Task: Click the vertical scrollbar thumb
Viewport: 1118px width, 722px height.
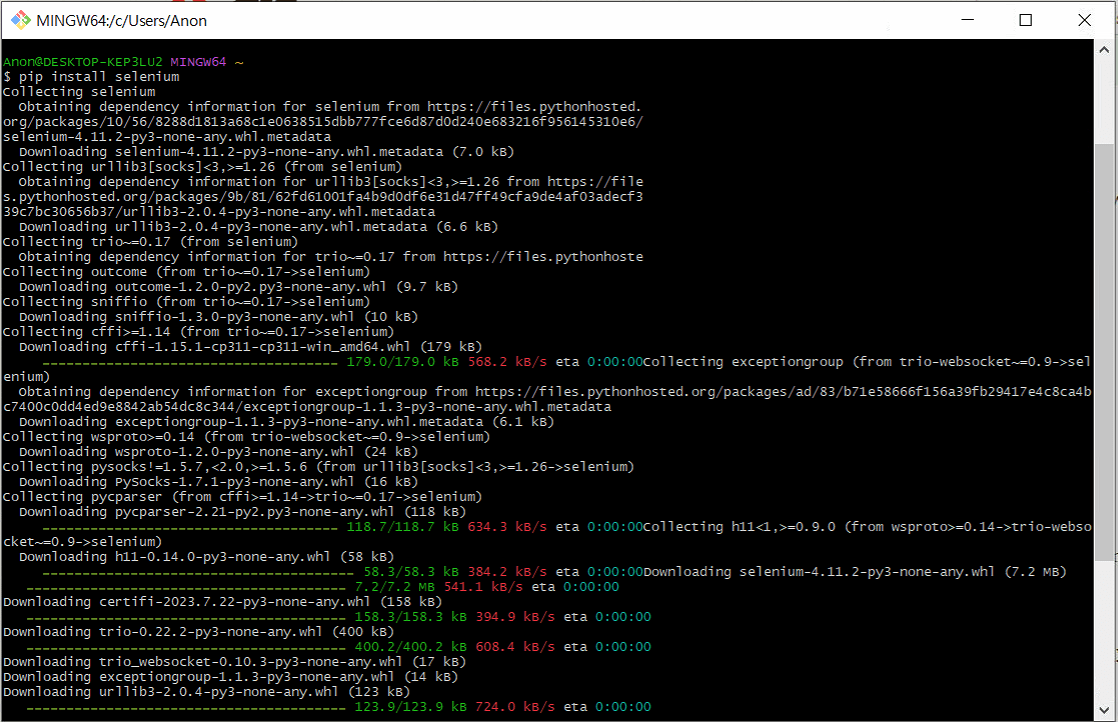Action: (x=1106, y=350)
